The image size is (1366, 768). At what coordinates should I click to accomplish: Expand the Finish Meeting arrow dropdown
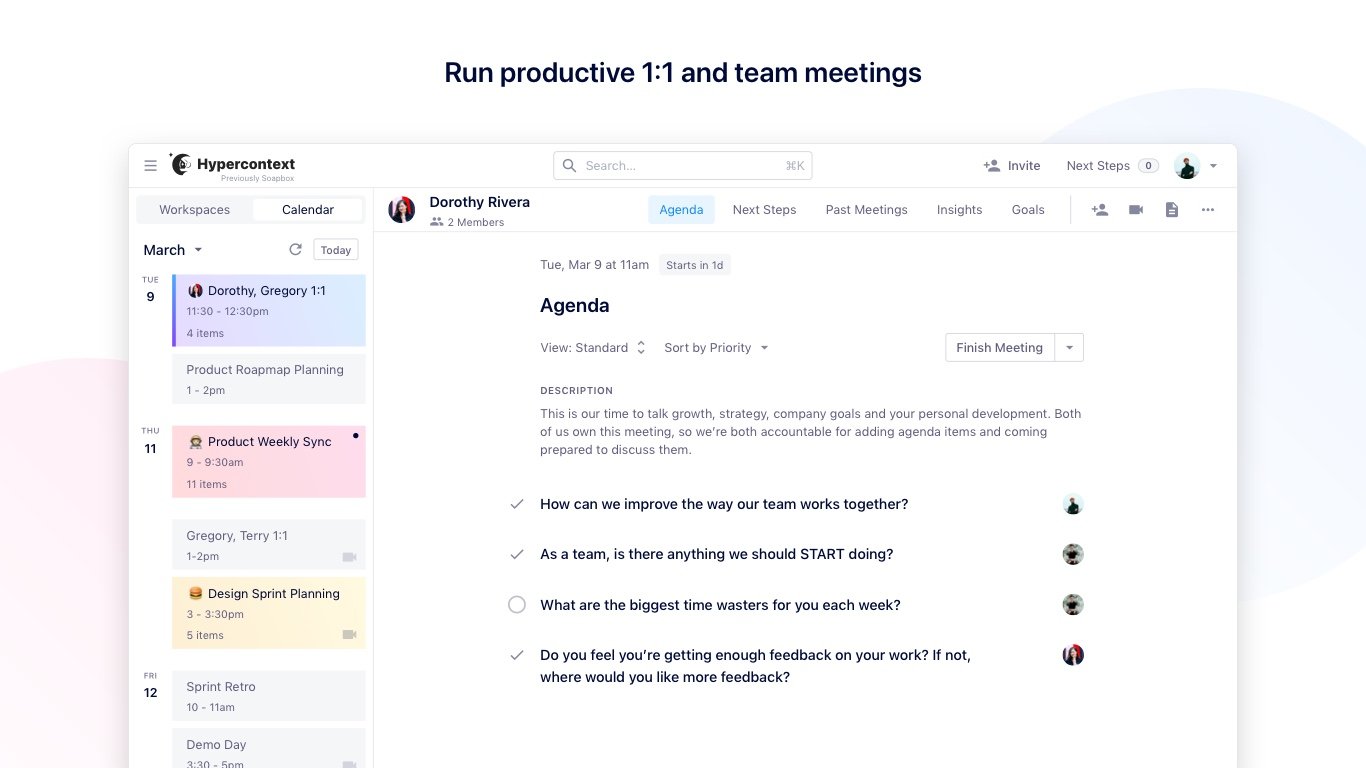(1069, 348)
